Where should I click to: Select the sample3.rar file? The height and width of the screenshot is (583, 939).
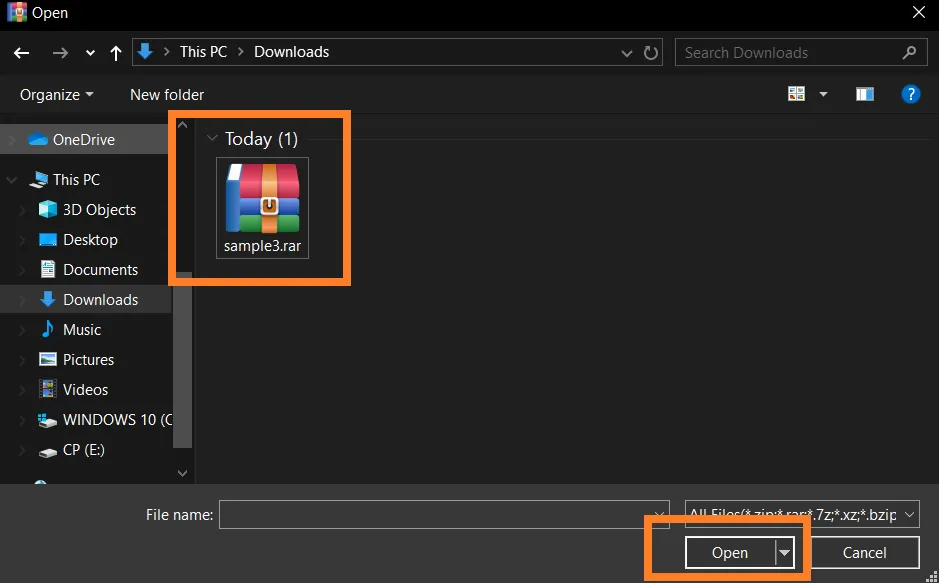tap(262, 208)
